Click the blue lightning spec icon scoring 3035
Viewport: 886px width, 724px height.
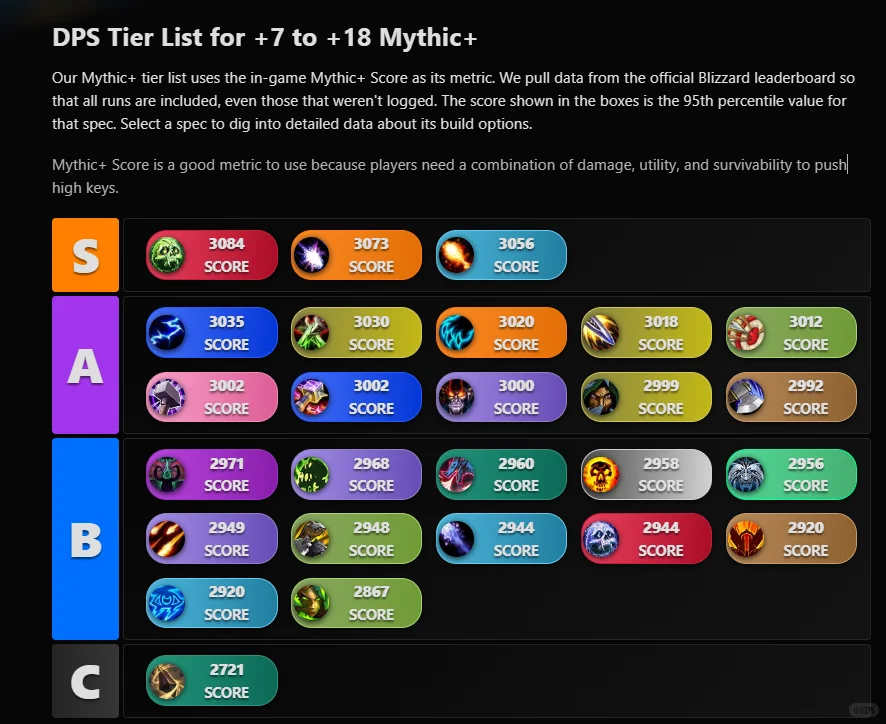pyautogui.click(x=167, y=332)
